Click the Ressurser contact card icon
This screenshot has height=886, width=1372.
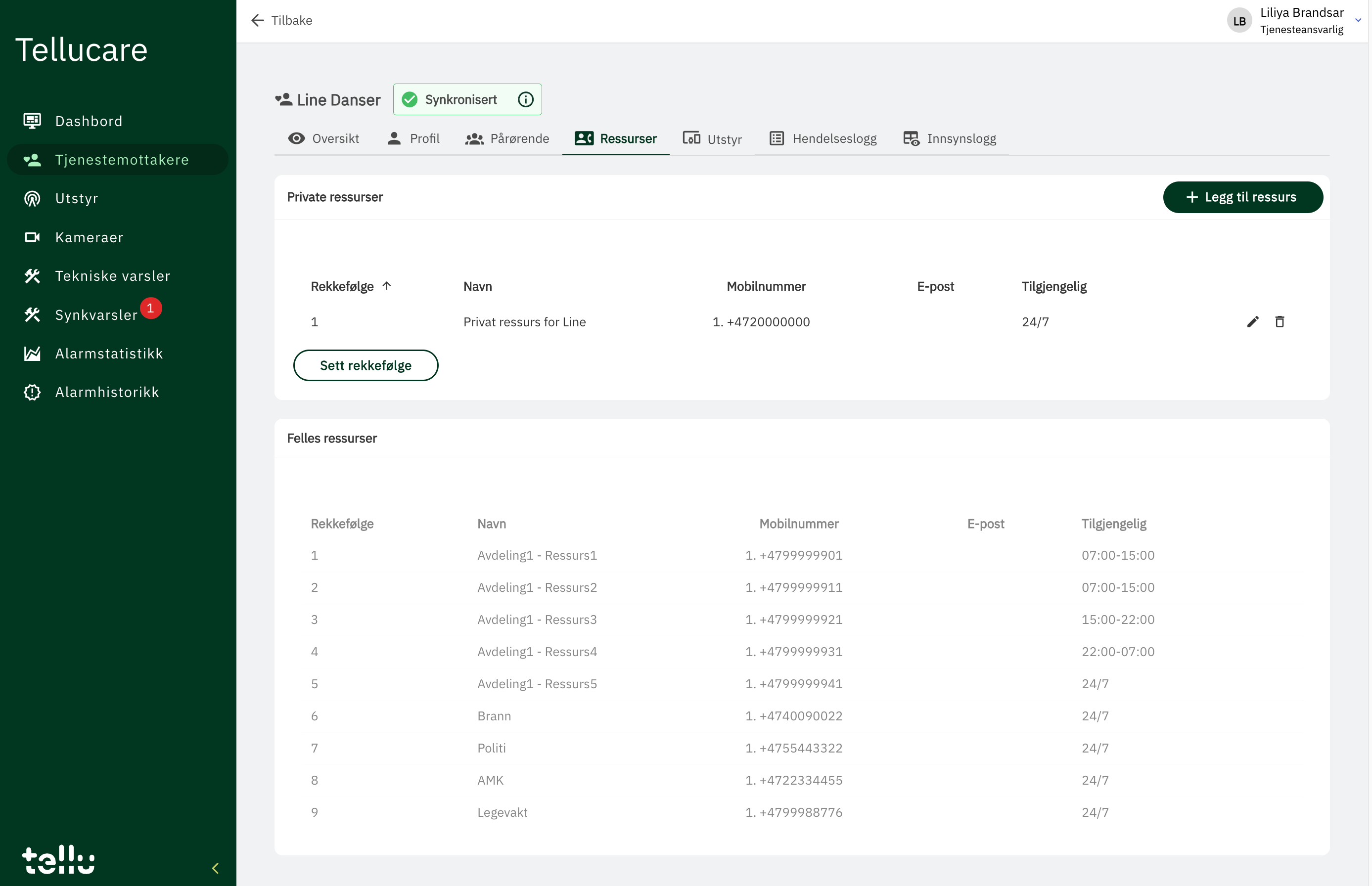pos(584,138)
